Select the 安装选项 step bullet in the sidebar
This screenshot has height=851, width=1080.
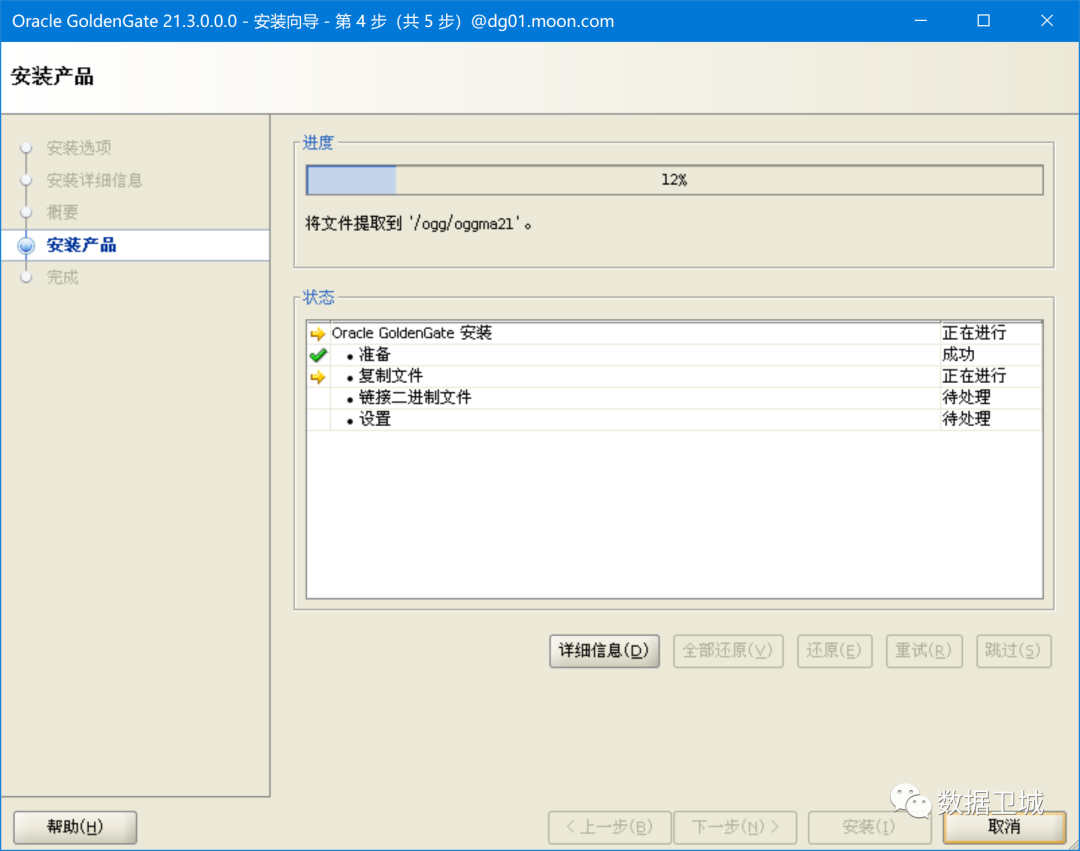(x=26, y=147)
